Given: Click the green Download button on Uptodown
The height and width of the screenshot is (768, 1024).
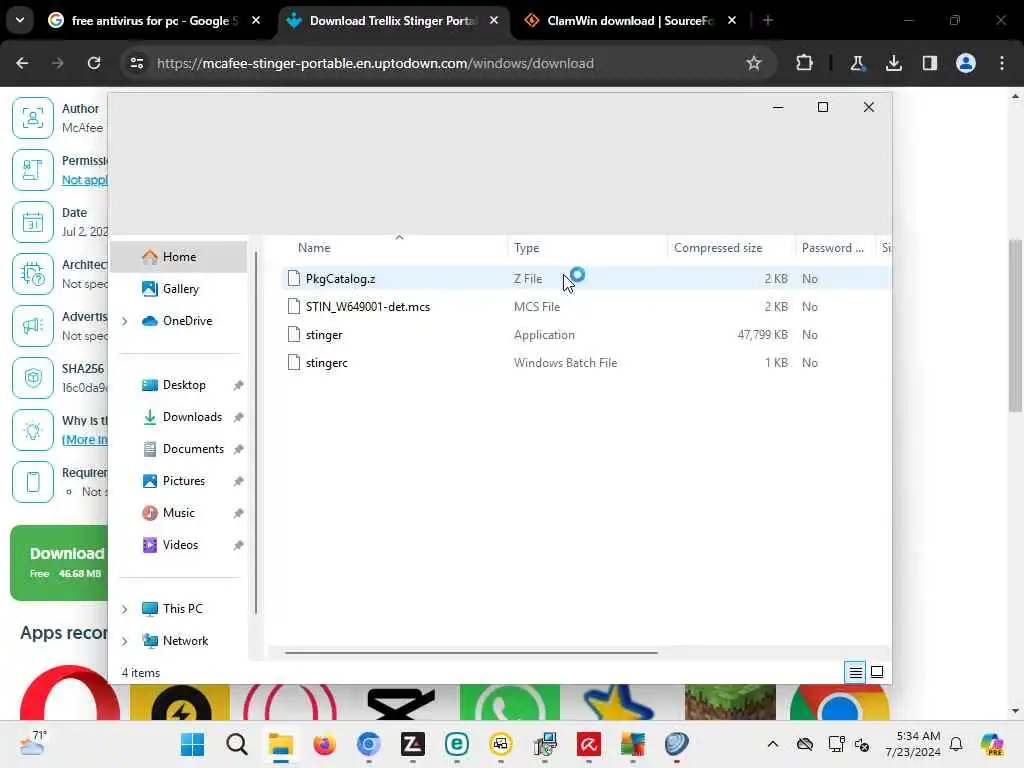Looking at the screenshot, I should (59, 563).
